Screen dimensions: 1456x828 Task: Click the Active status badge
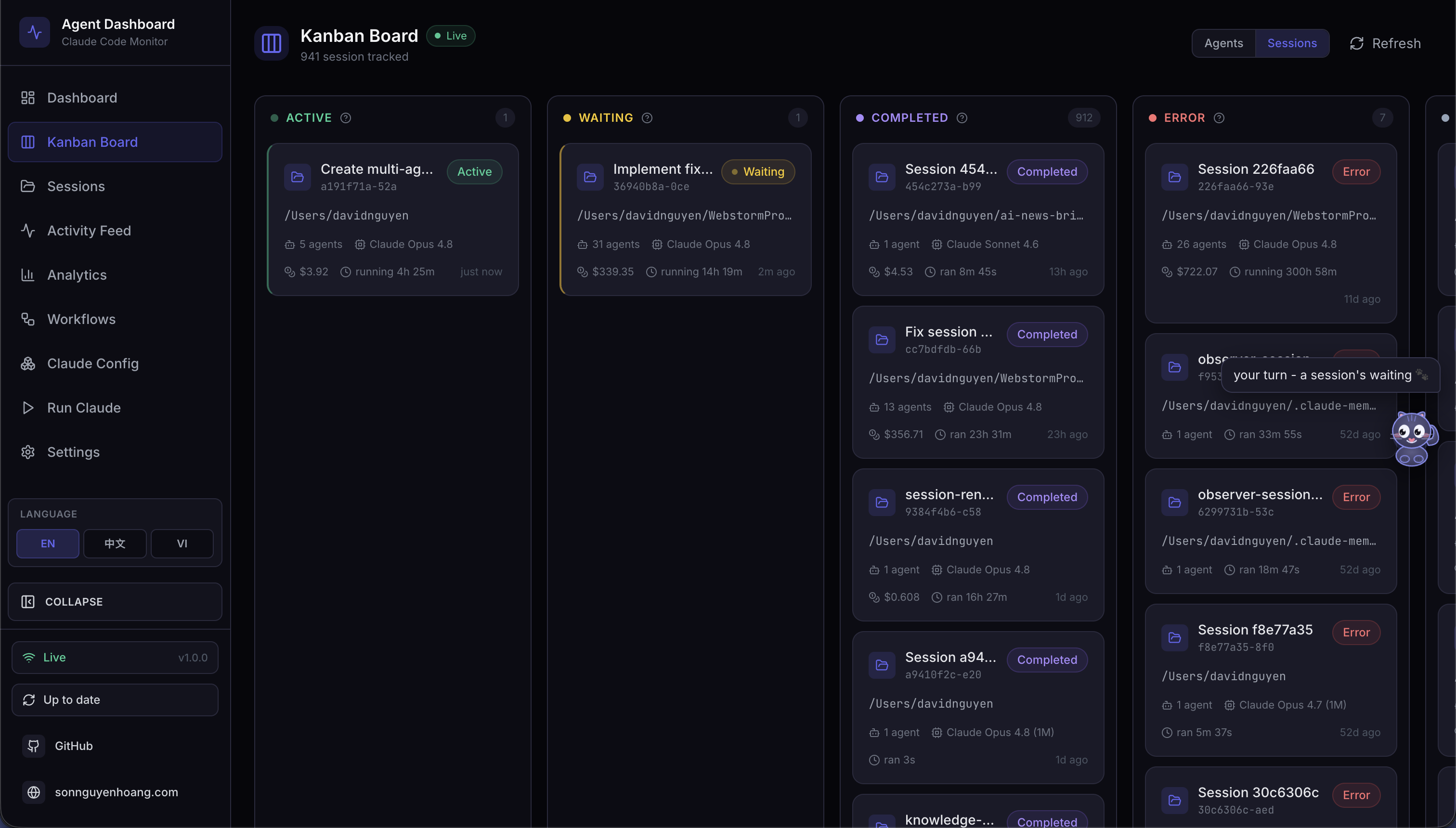point(475,172)
